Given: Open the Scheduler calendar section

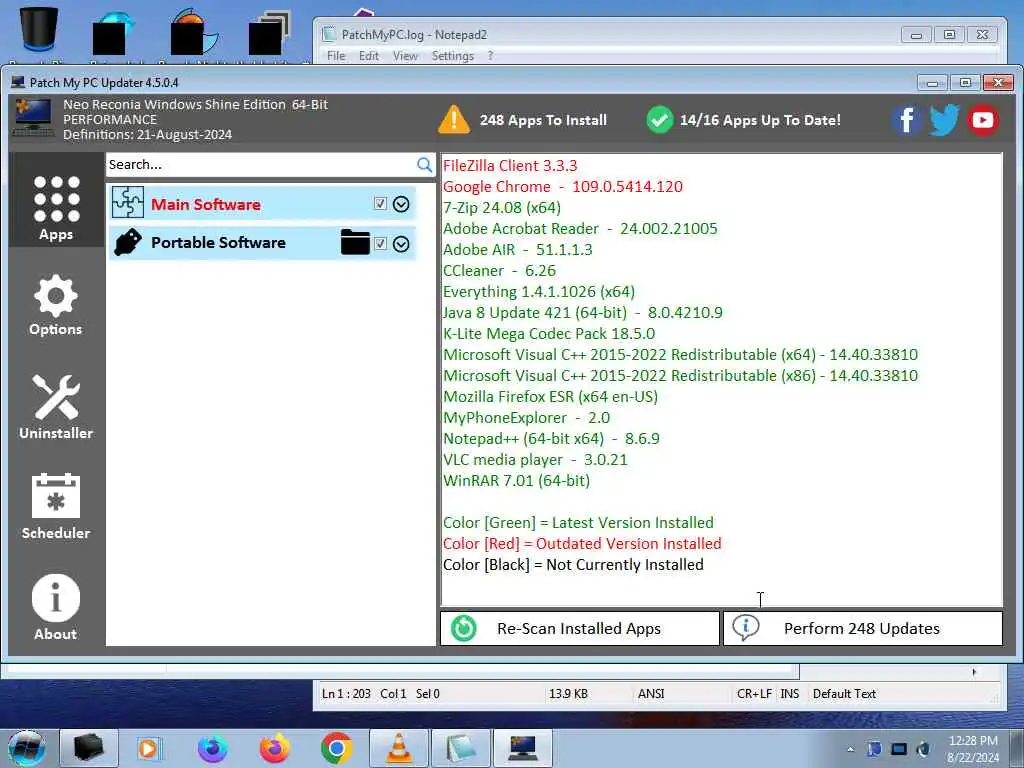Looking at the screenshot, I should click(x=56, y=507).
